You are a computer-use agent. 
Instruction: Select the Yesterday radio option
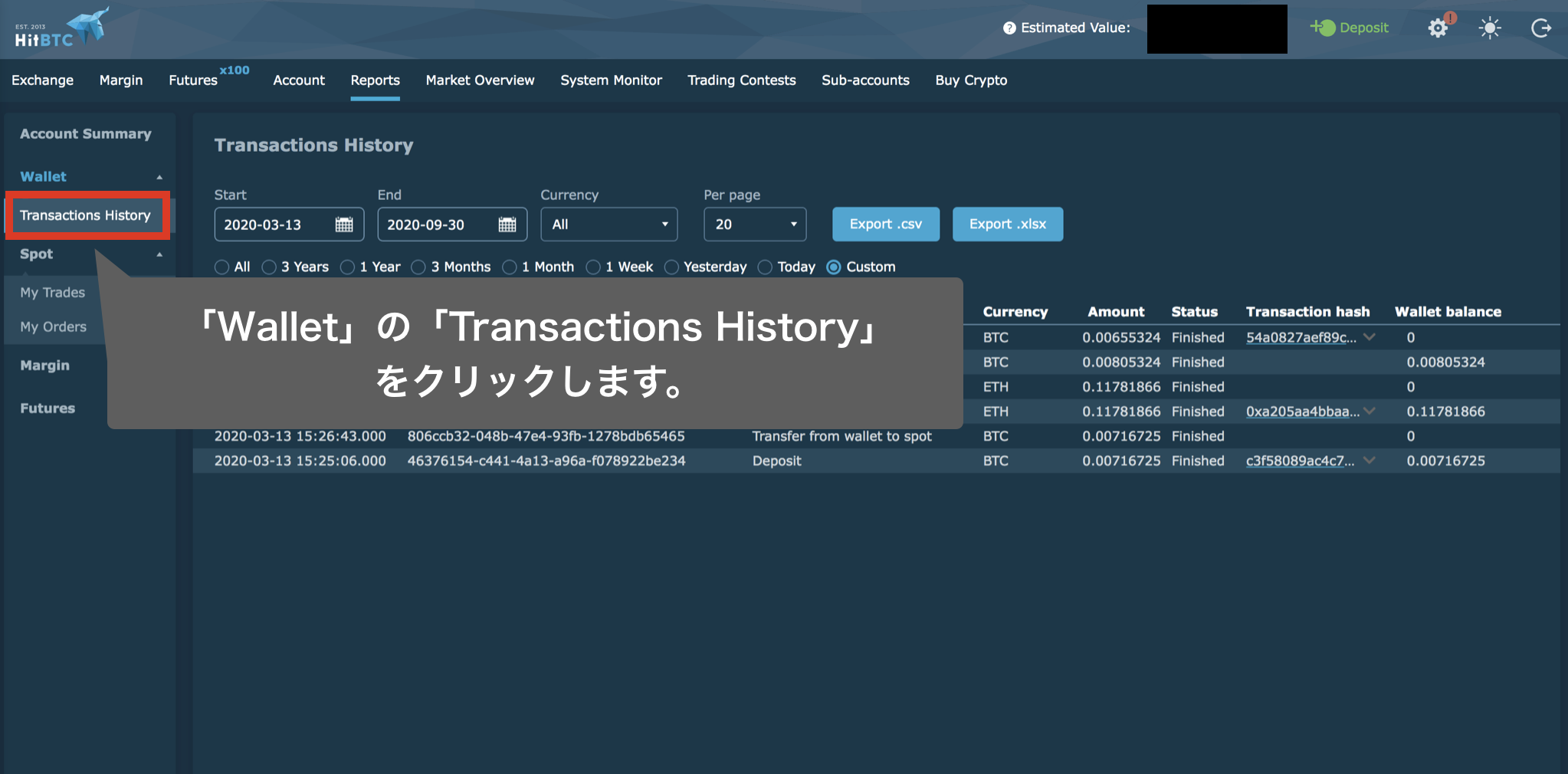tap(672, 267)
